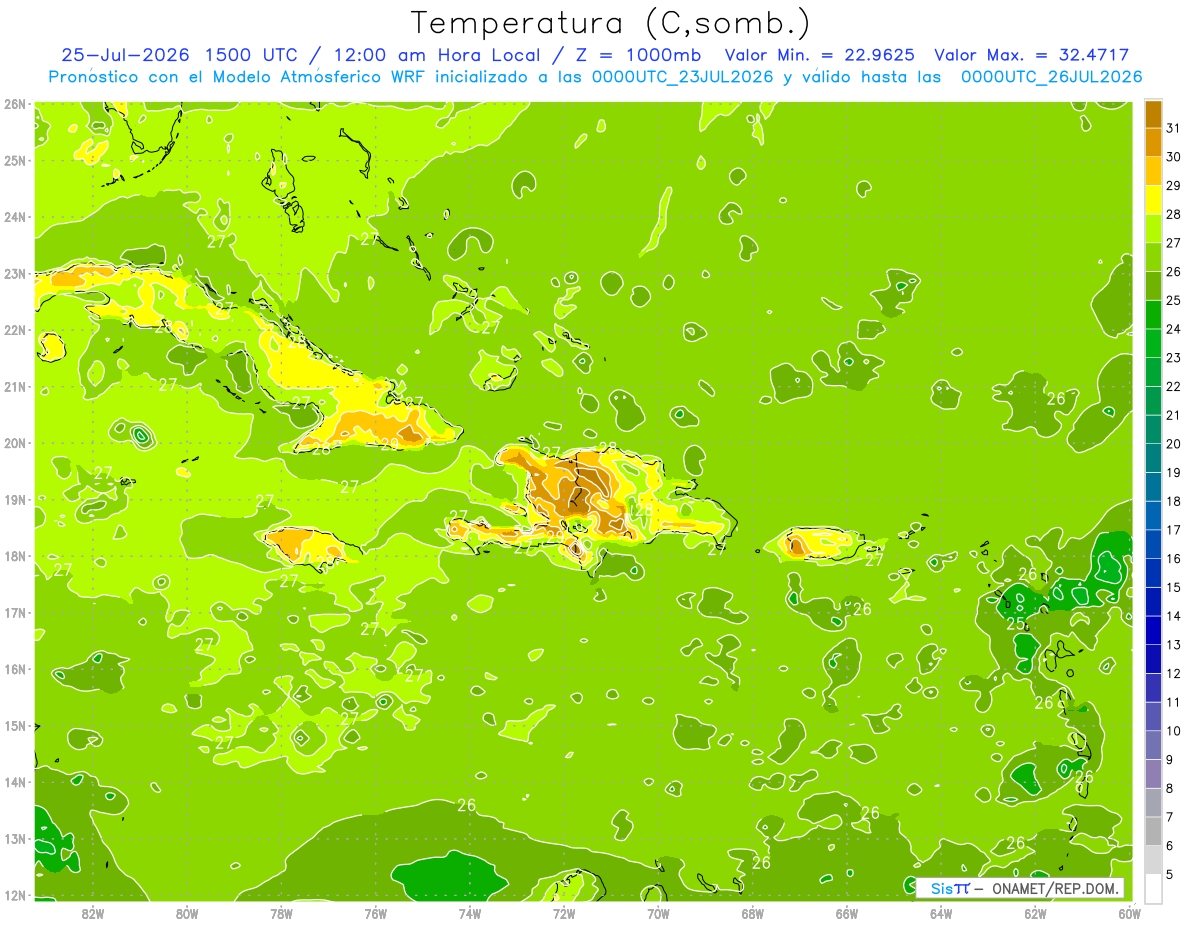Select the Valor Min. = 22.9625 value

click(820, 55)
